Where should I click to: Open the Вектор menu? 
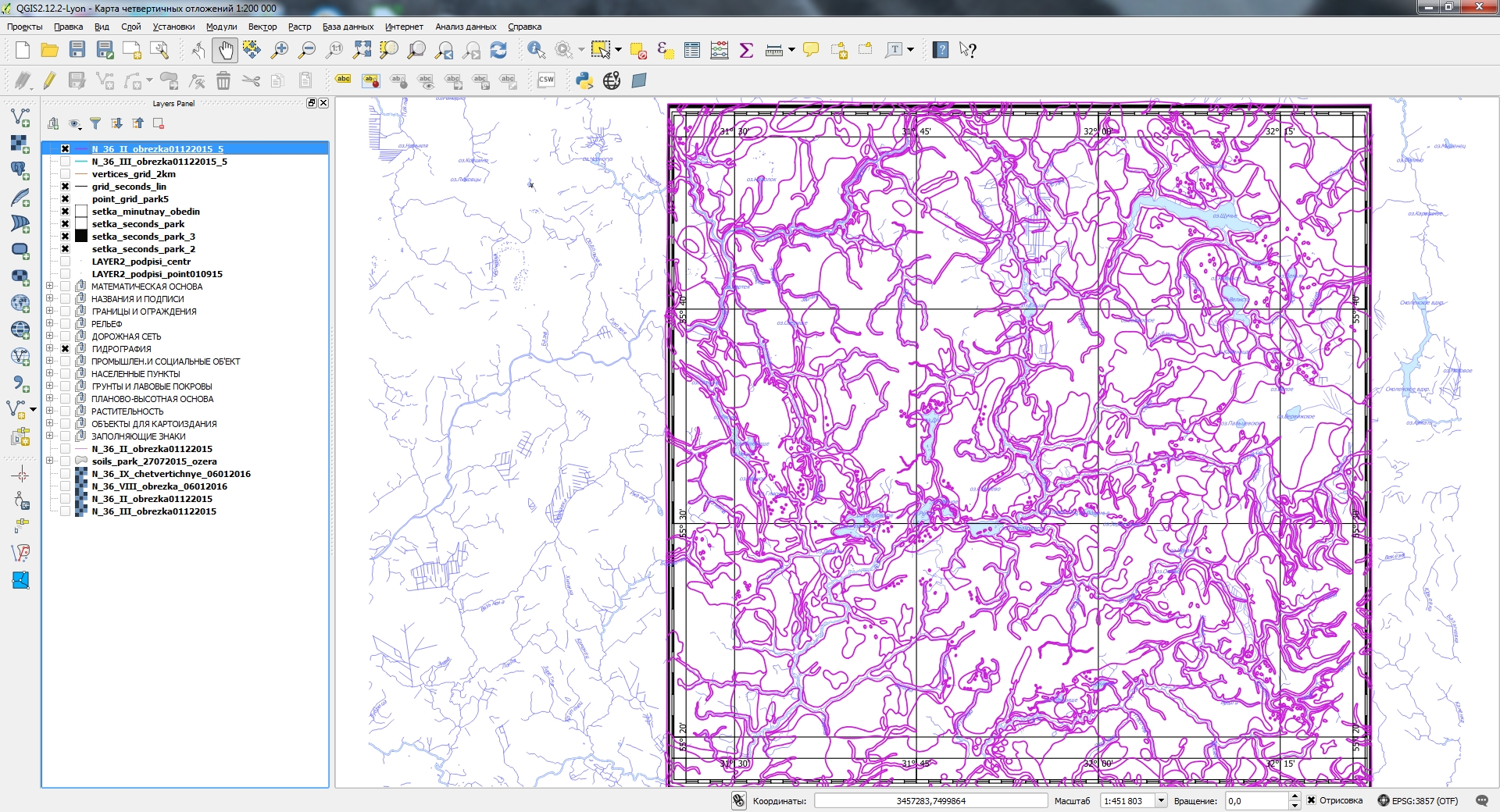coord(262,26)
